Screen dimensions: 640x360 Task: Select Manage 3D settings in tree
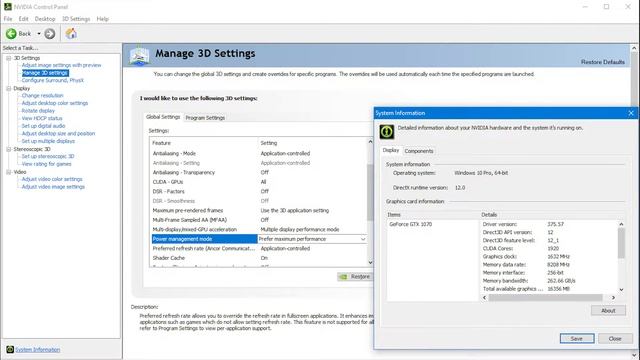coord(45,73)
